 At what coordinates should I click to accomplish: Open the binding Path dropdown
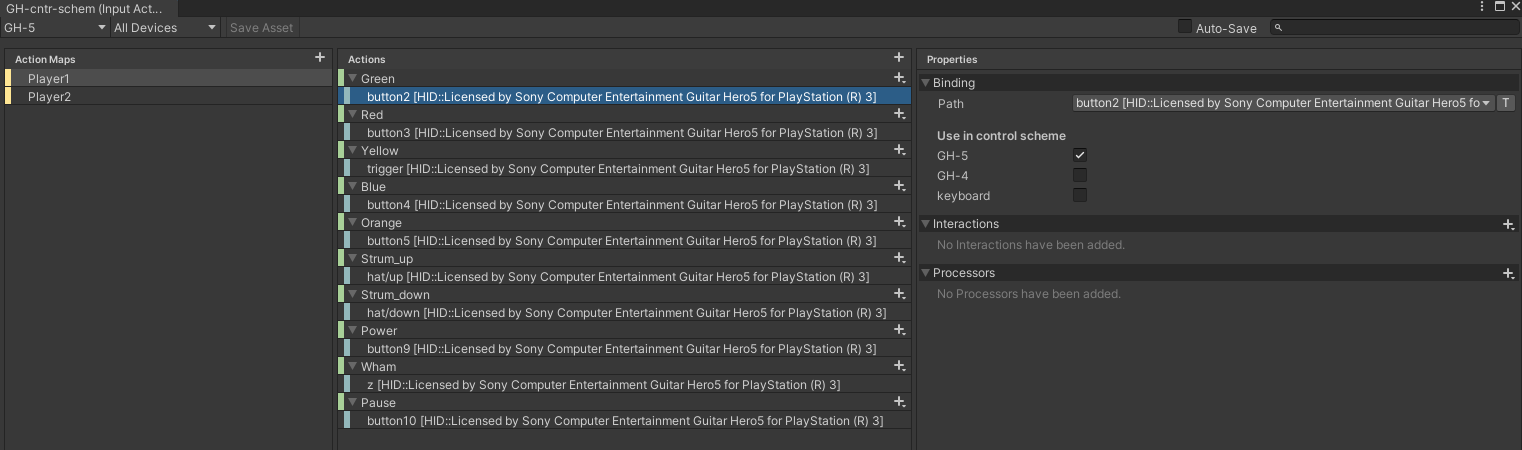coord(1283,103)
